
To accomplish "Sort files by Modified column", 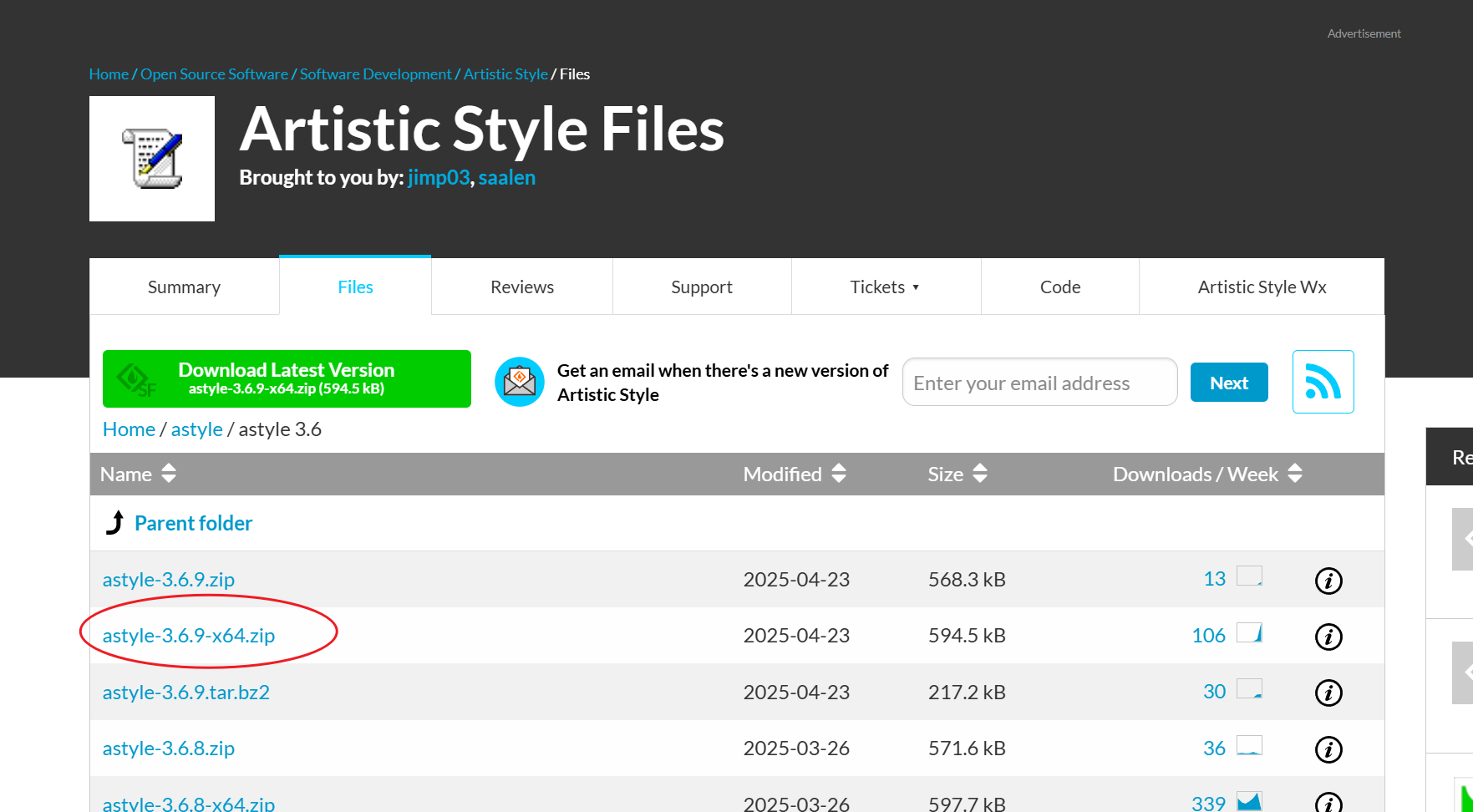I will pos(795,474).
